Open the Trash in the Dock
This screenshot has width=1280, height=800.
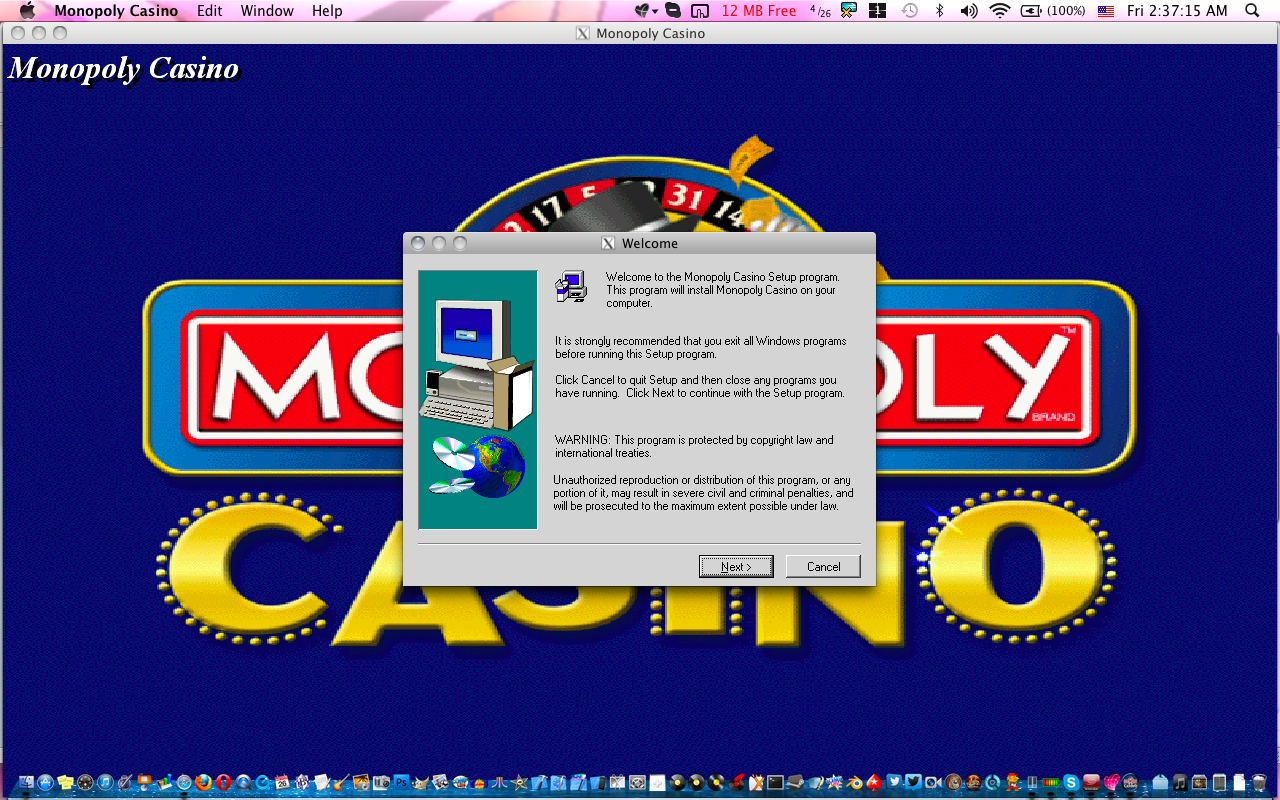click(x=1259, y=783)
